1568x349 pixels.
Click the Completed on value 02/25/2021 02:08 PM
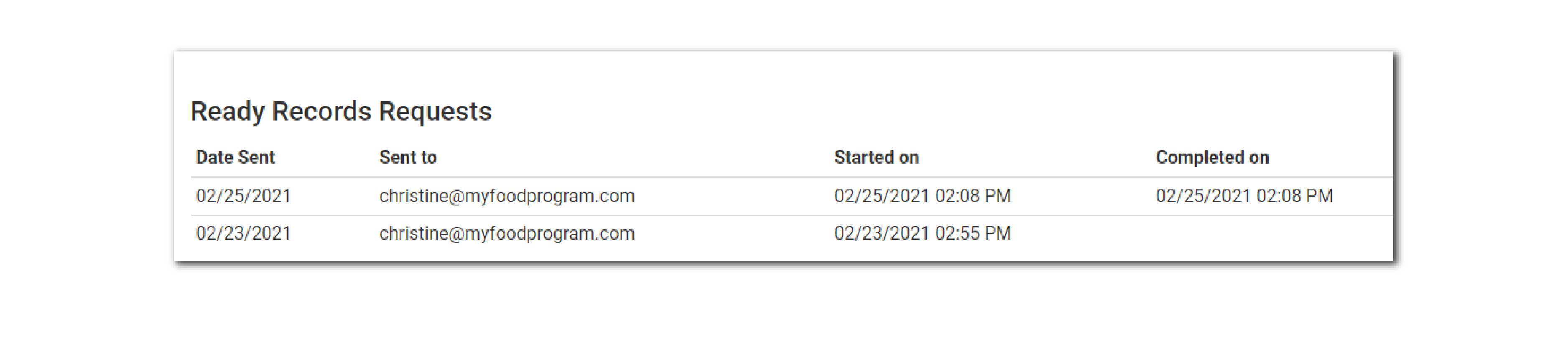tap(1244, 196)
